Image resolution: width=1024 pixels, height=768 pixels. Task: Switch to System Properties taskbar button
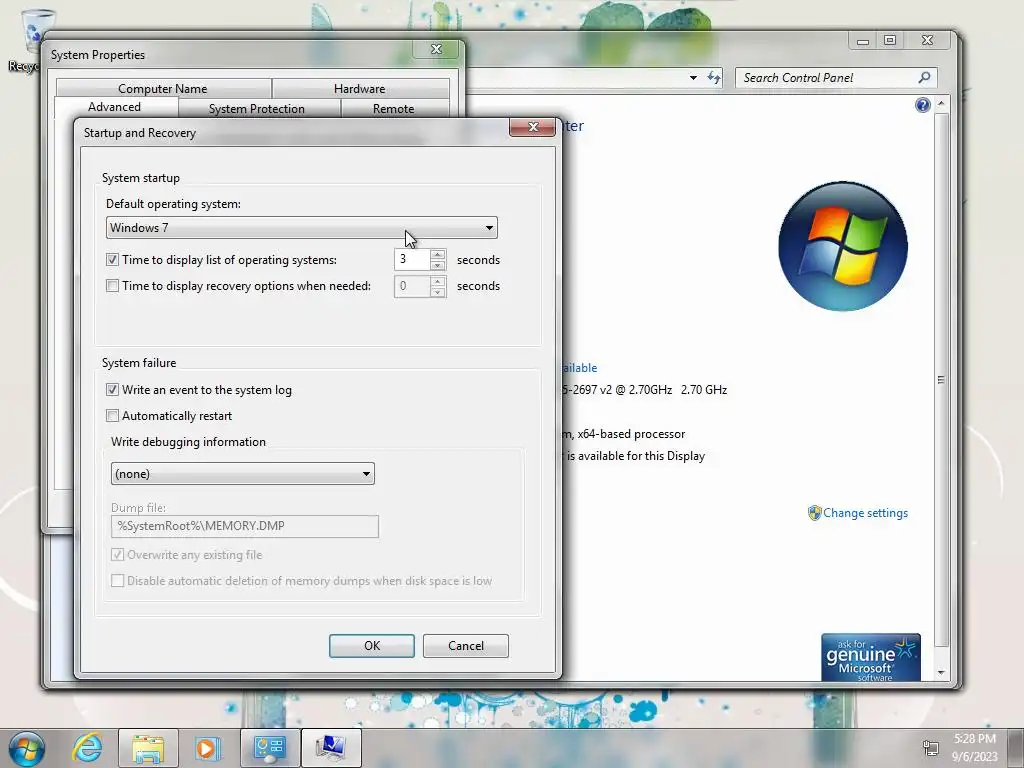(x=331, y=748)
